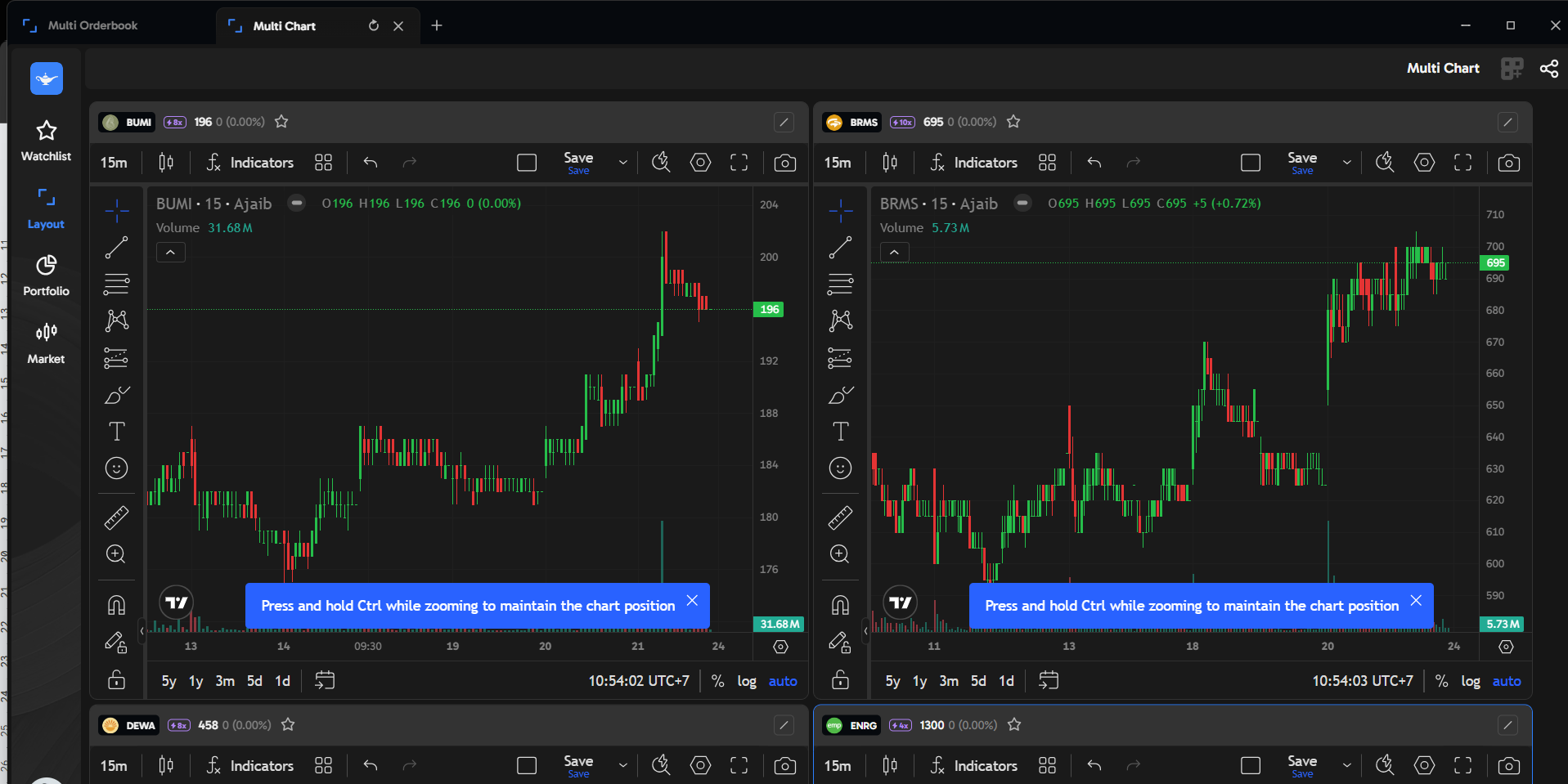The image size is (1568, 784).
Task: Open Save dropdown arrow in BUMI toolbar
Action: 623,163
